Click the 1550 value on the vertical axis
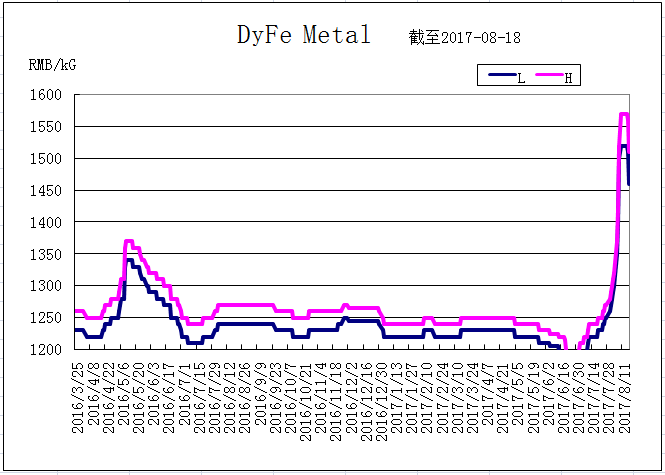The width and height of the screenshot is (665, 475). tap(46, 127)
